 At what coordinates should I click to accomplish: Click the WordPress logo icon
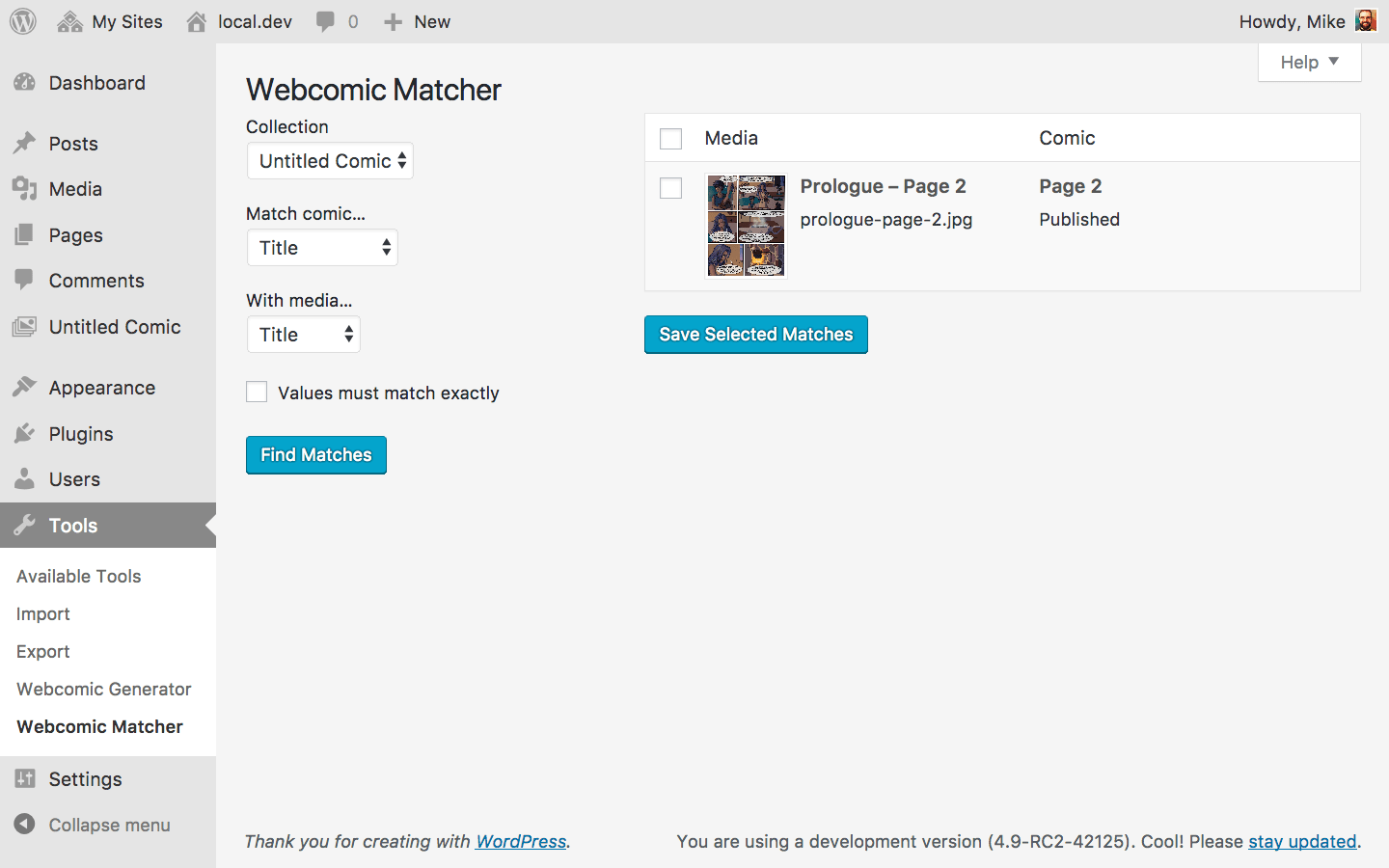point(23,21)
